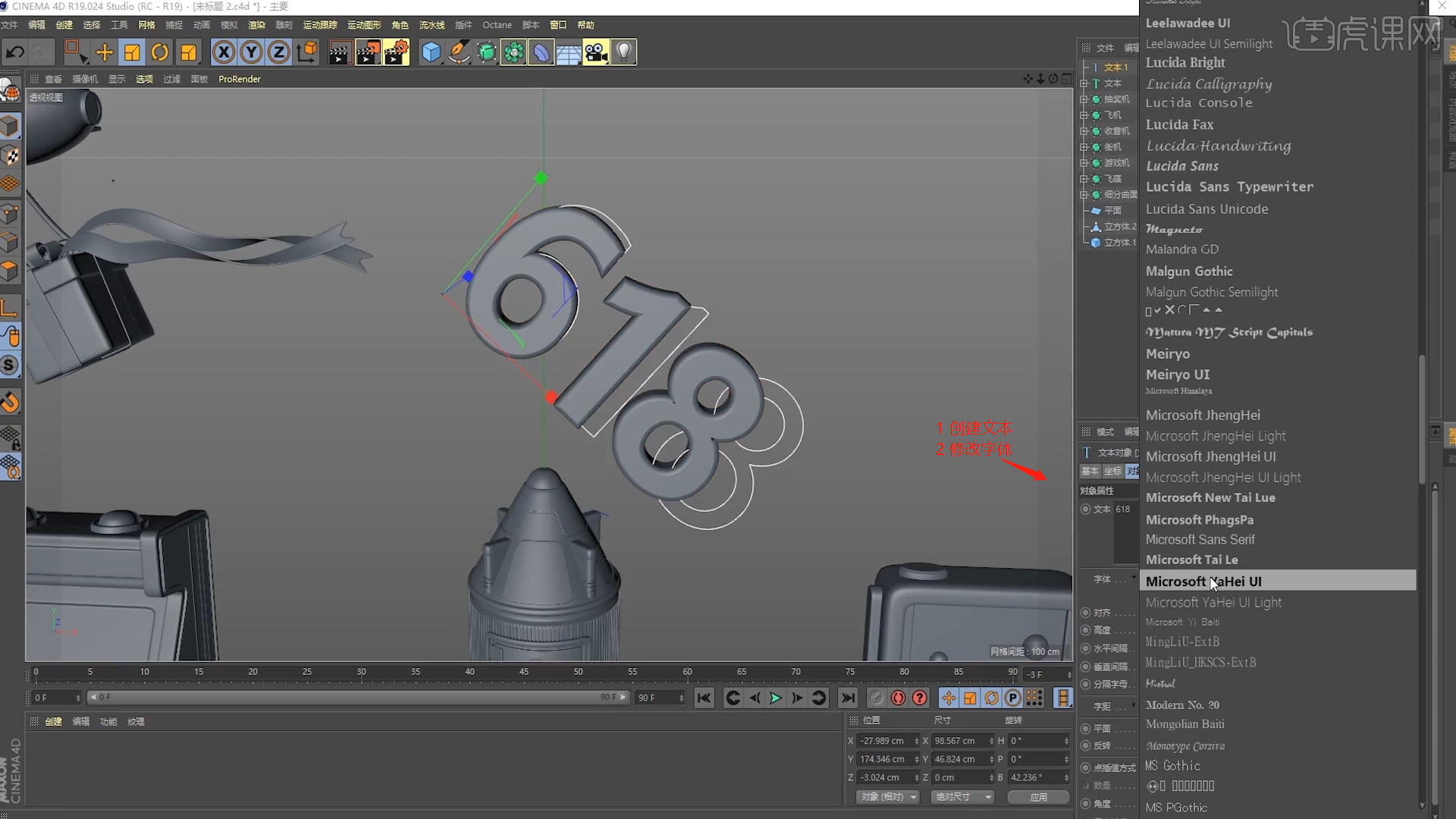The width and height of the screenshot is (1456, 819).
Task: Toggle the Z axis lock
Action: click(x=278, y=52)
